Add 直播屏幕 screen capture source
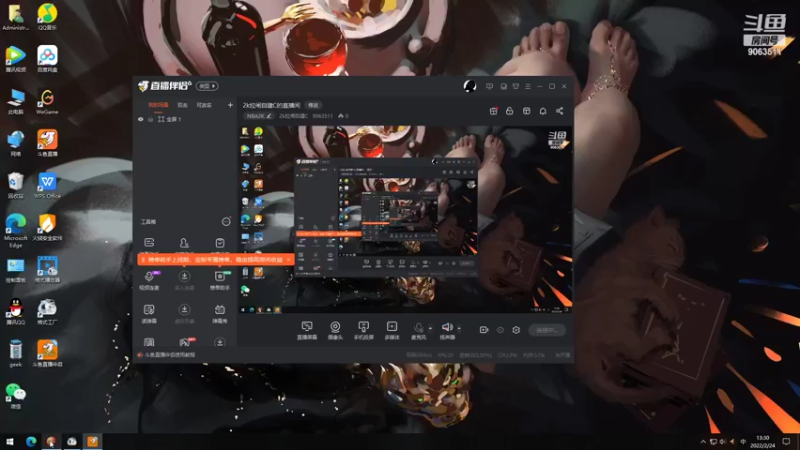This screenshot has width=800, height=450. tap(307, 330)
